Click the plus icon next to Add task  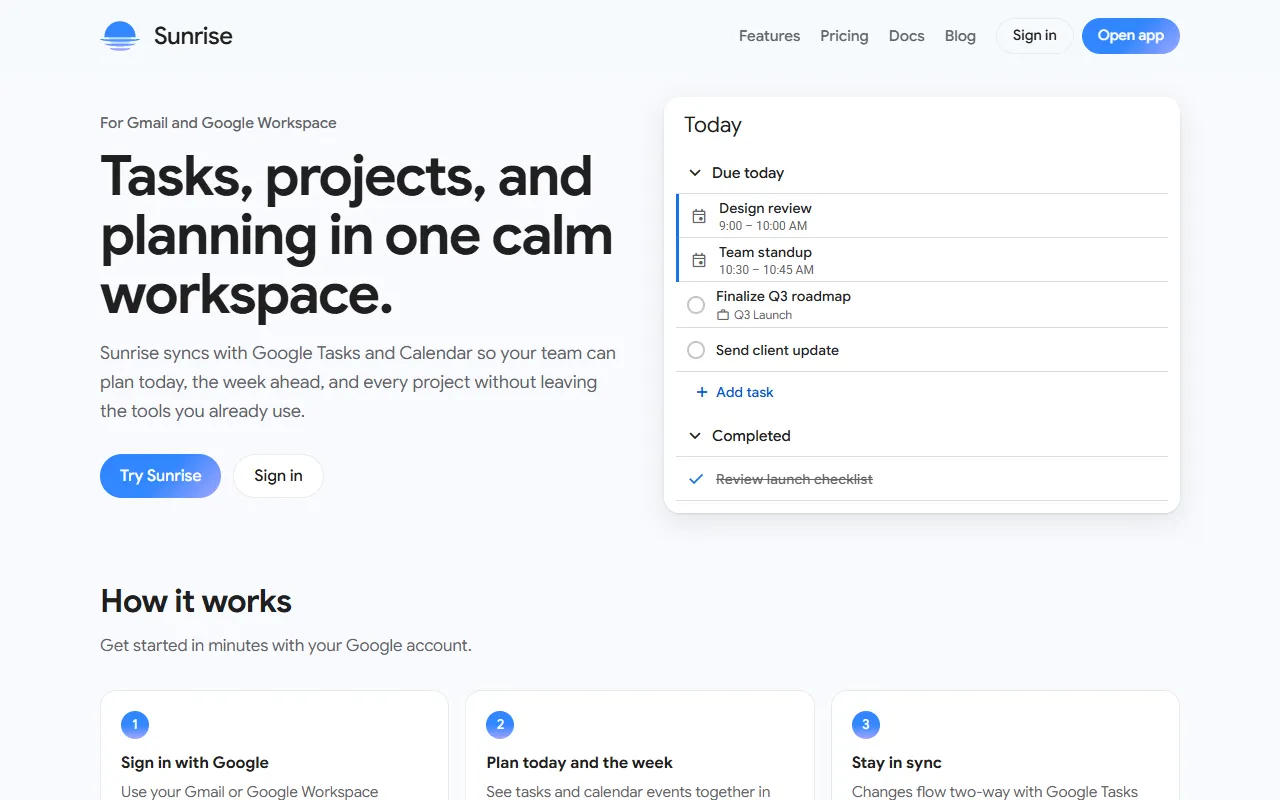[x=701, y=392]
